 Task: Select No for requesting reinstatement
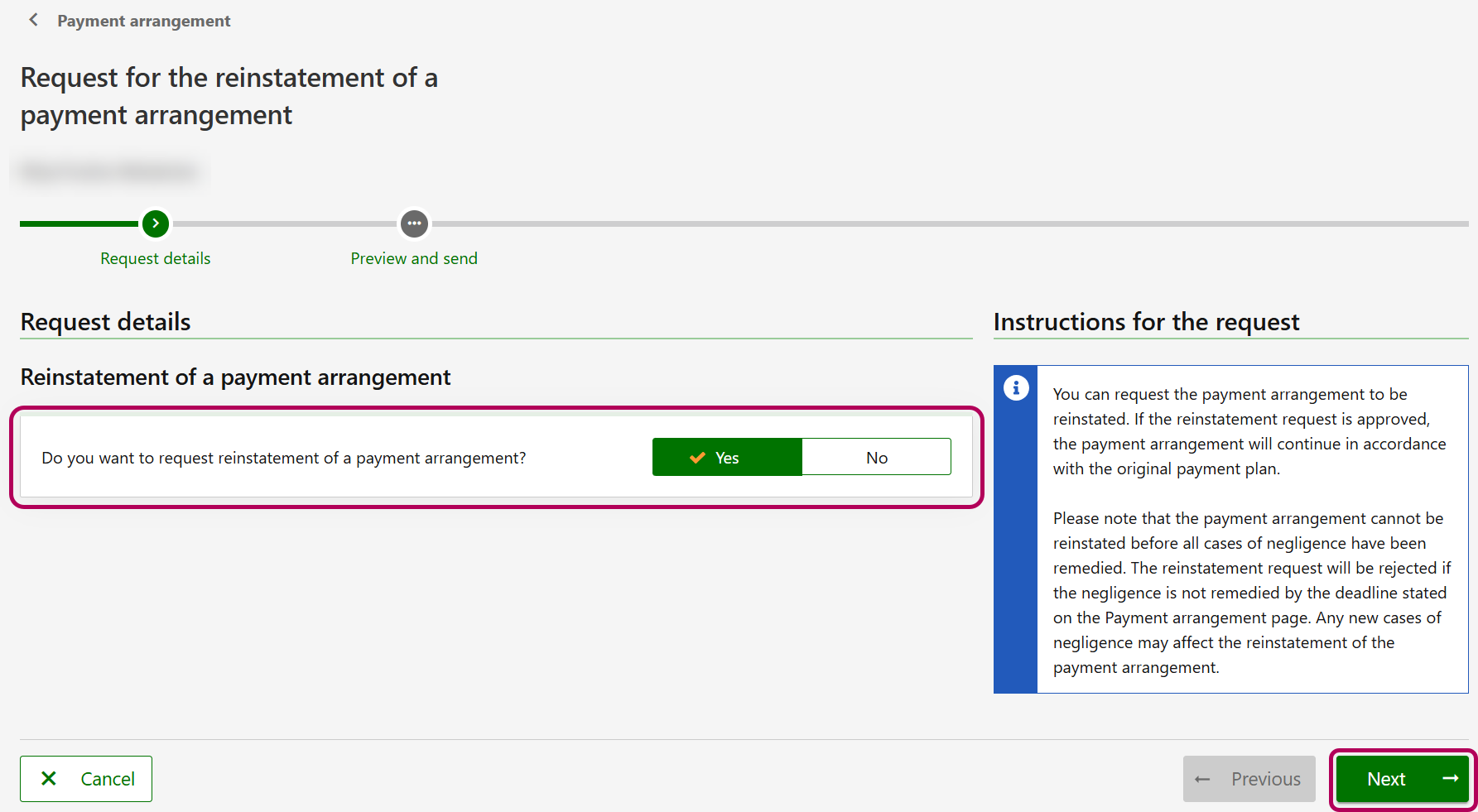tap(876, 458)
